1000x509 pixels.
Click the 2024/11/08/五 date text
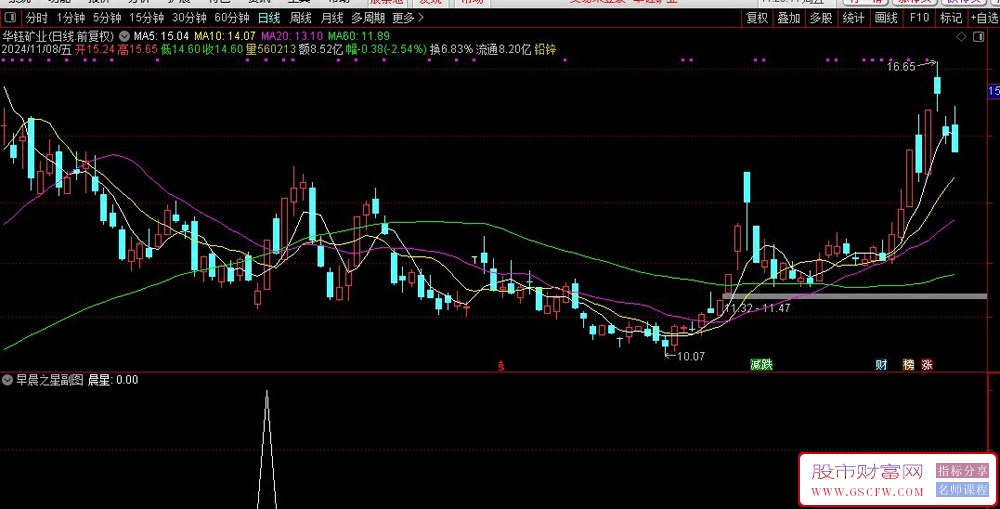pos(37,49)
